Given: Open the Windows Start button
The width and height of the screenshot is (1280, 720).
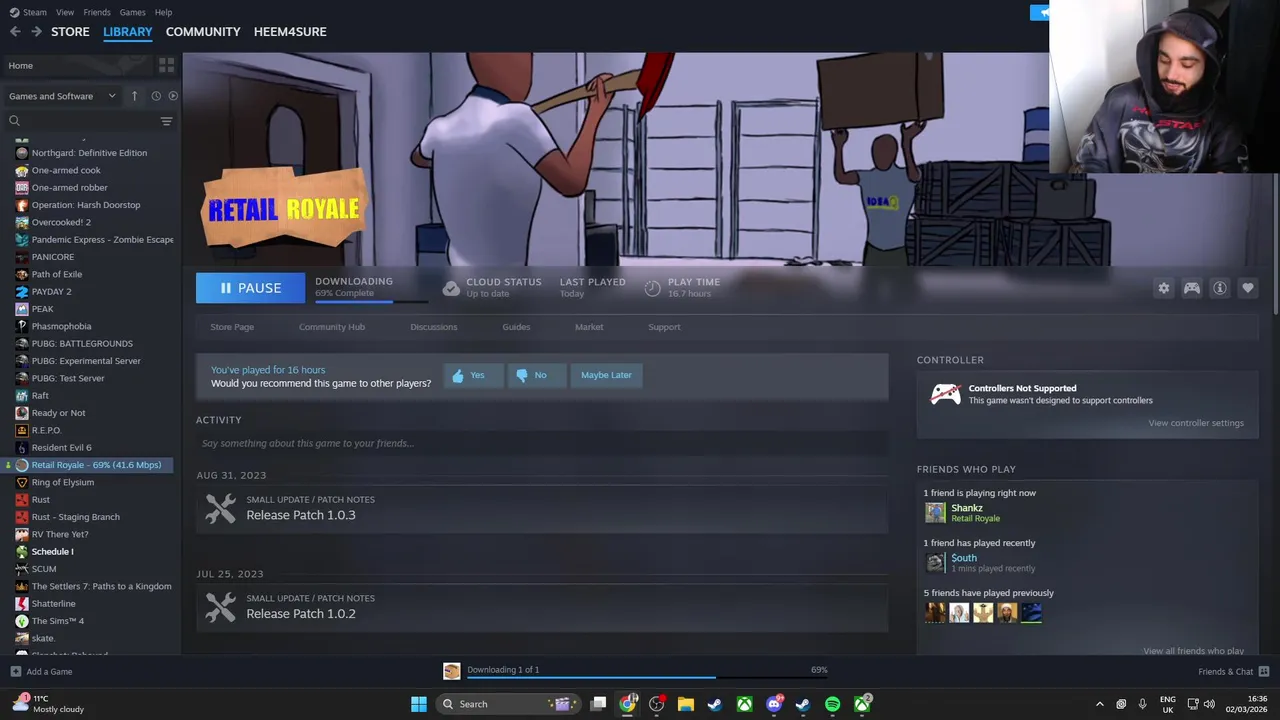Looking at the screenshot, I should pos(419,704).
